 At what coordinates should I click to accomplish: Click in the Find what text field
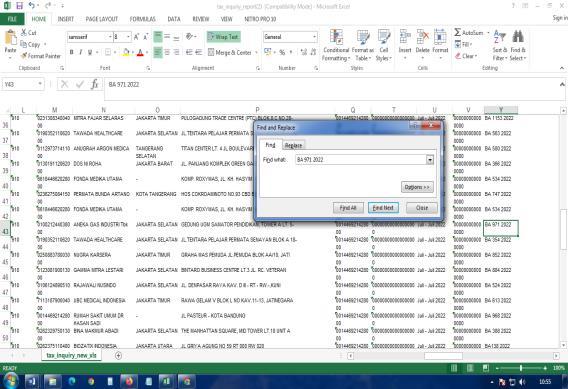[x=361, y=160]
